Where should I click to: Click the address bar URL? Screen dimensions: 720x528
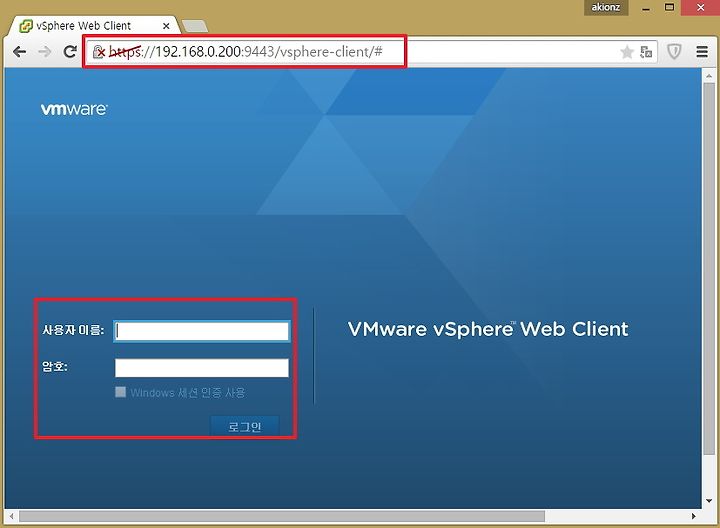pos(246,51)
